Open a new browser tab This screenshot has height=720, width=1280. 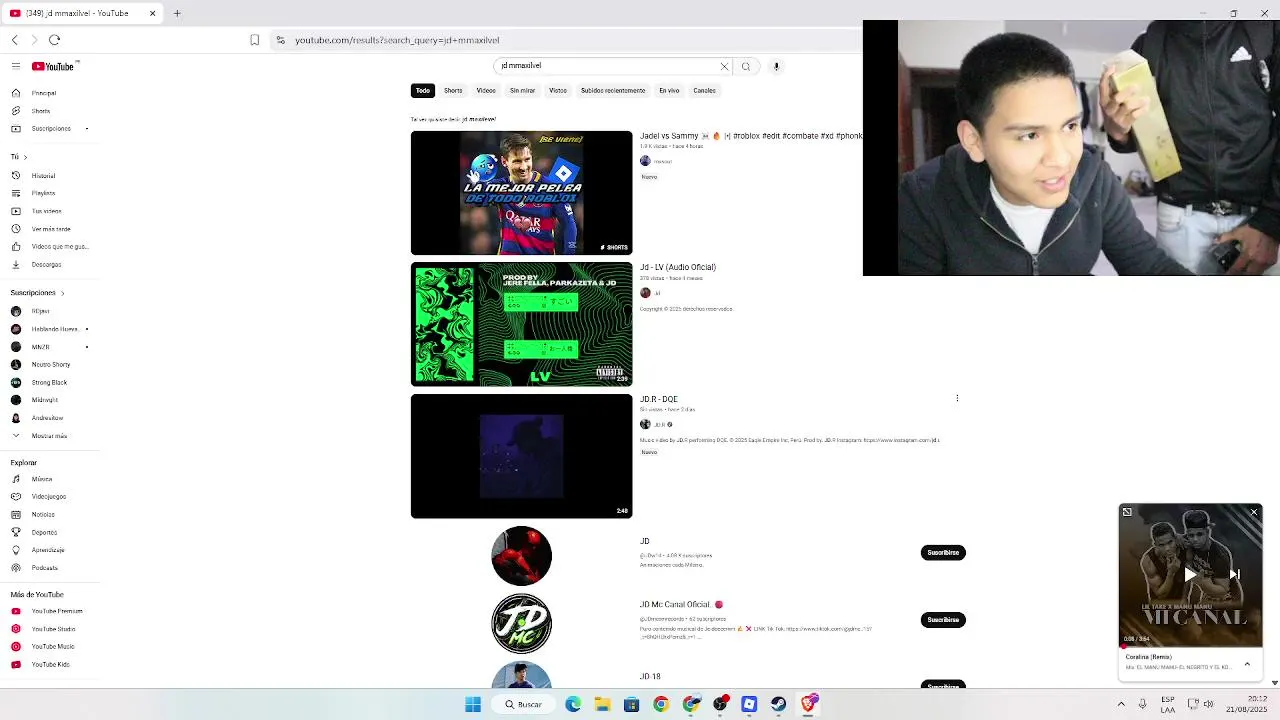click(177, 13)
